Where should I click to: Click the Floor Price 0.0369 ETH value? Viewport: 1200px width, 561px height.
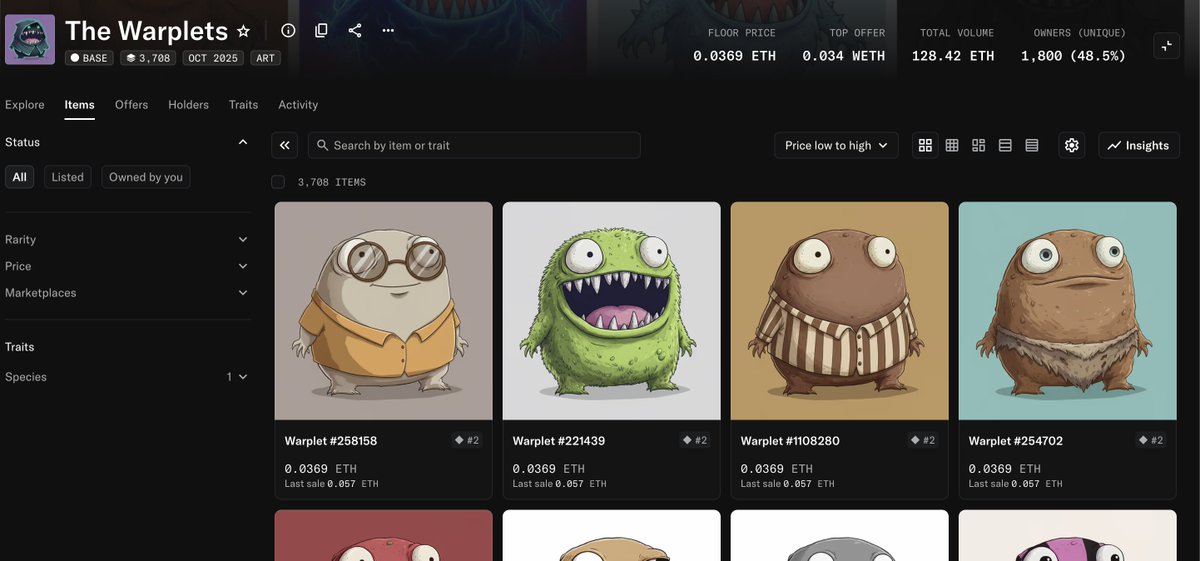coord(734,56)
